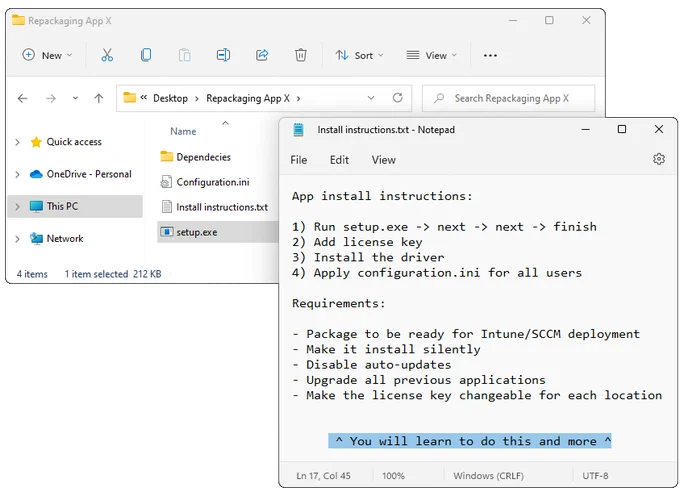Go back with the left arrow in Explorer
This screenshot has height=496, width=680.
23,98
